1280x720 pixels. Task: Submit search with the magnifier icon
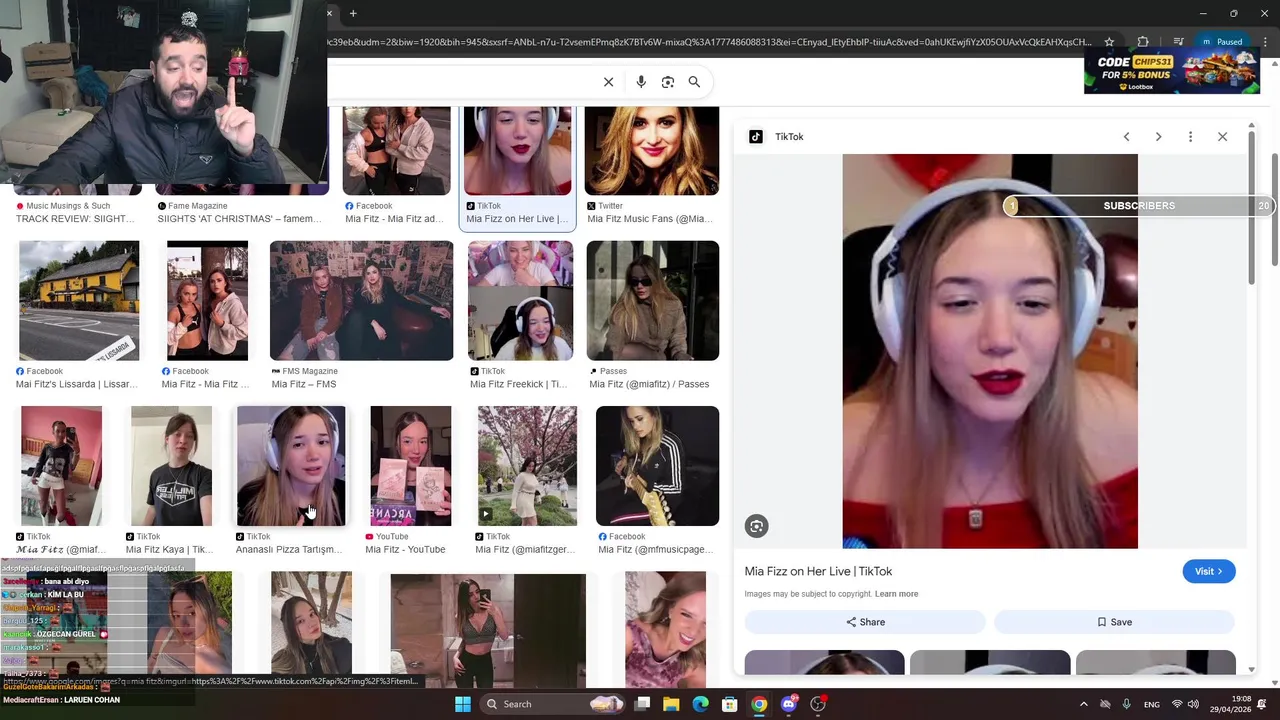click(694, 82)
